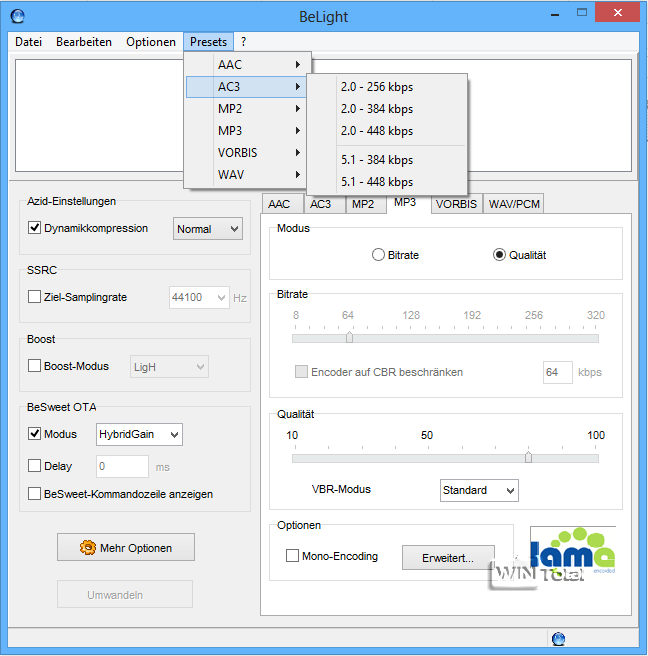Open the ? help menu
This screenshot has height=656, width=648.
pos(243,42)
